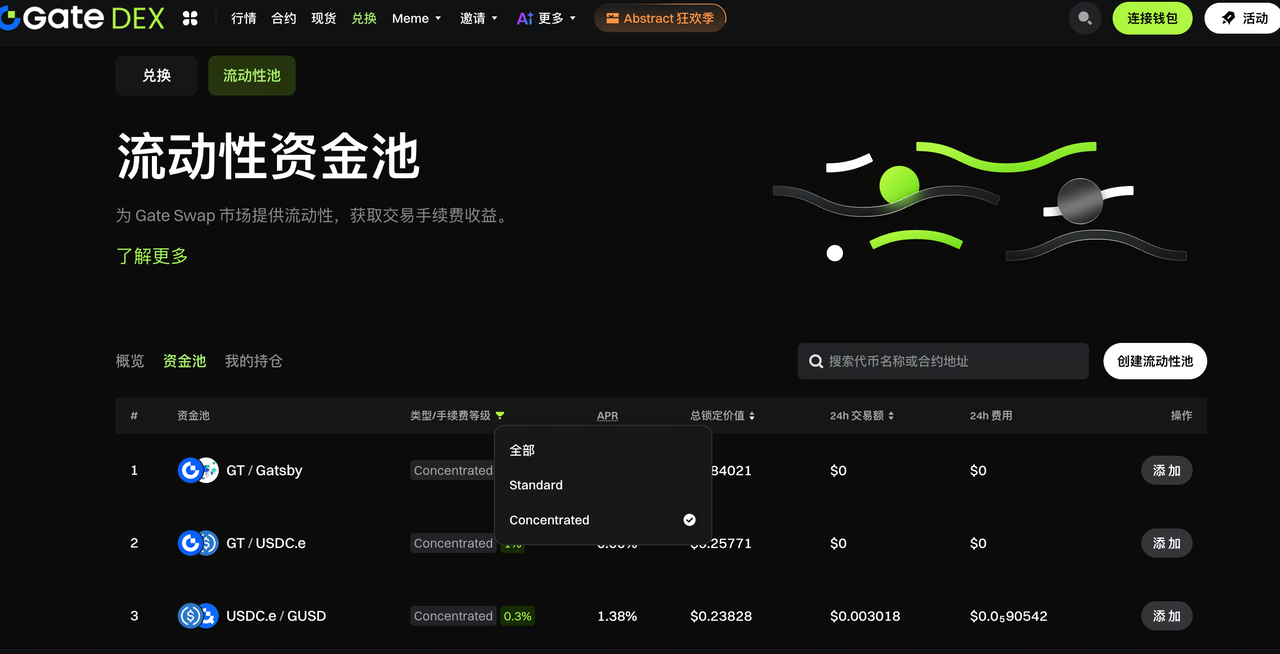Select the 资金池 tab

pyautogui.click(x=185, y=361)
